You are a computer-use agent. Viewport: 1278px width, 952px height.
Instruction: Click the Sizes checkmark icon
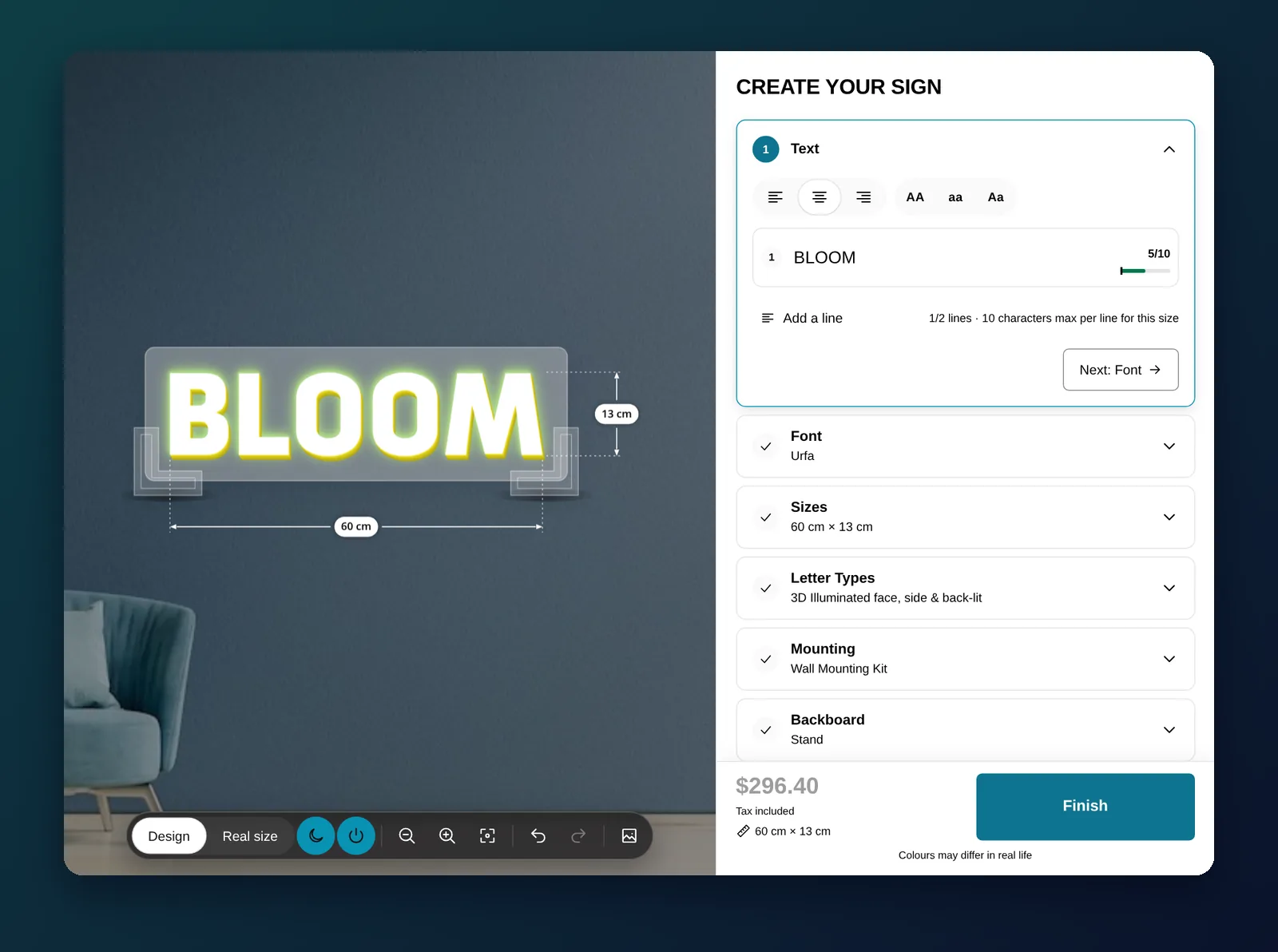[x=766, y=518]
